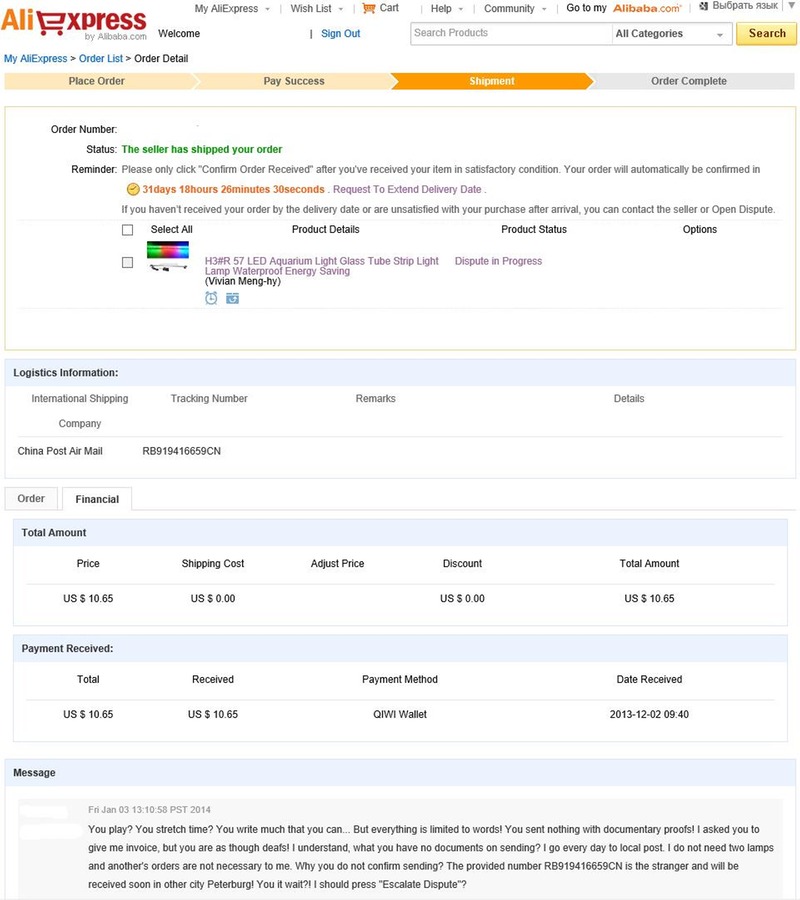Click the China Post Air Mail text

[60, 451]
